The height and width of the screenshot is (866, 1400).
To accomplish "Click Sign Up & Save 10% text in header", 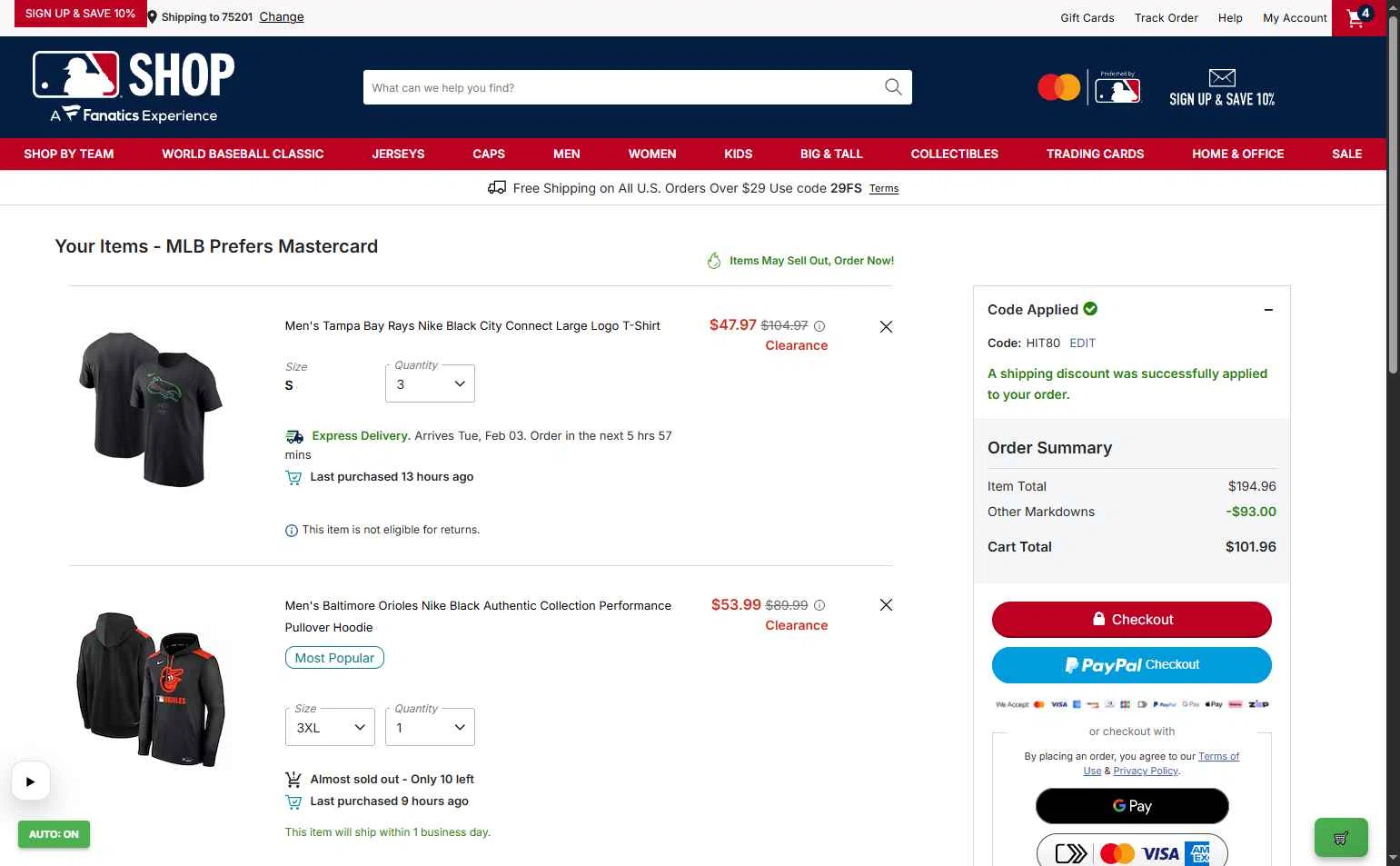I will 1222,99.
